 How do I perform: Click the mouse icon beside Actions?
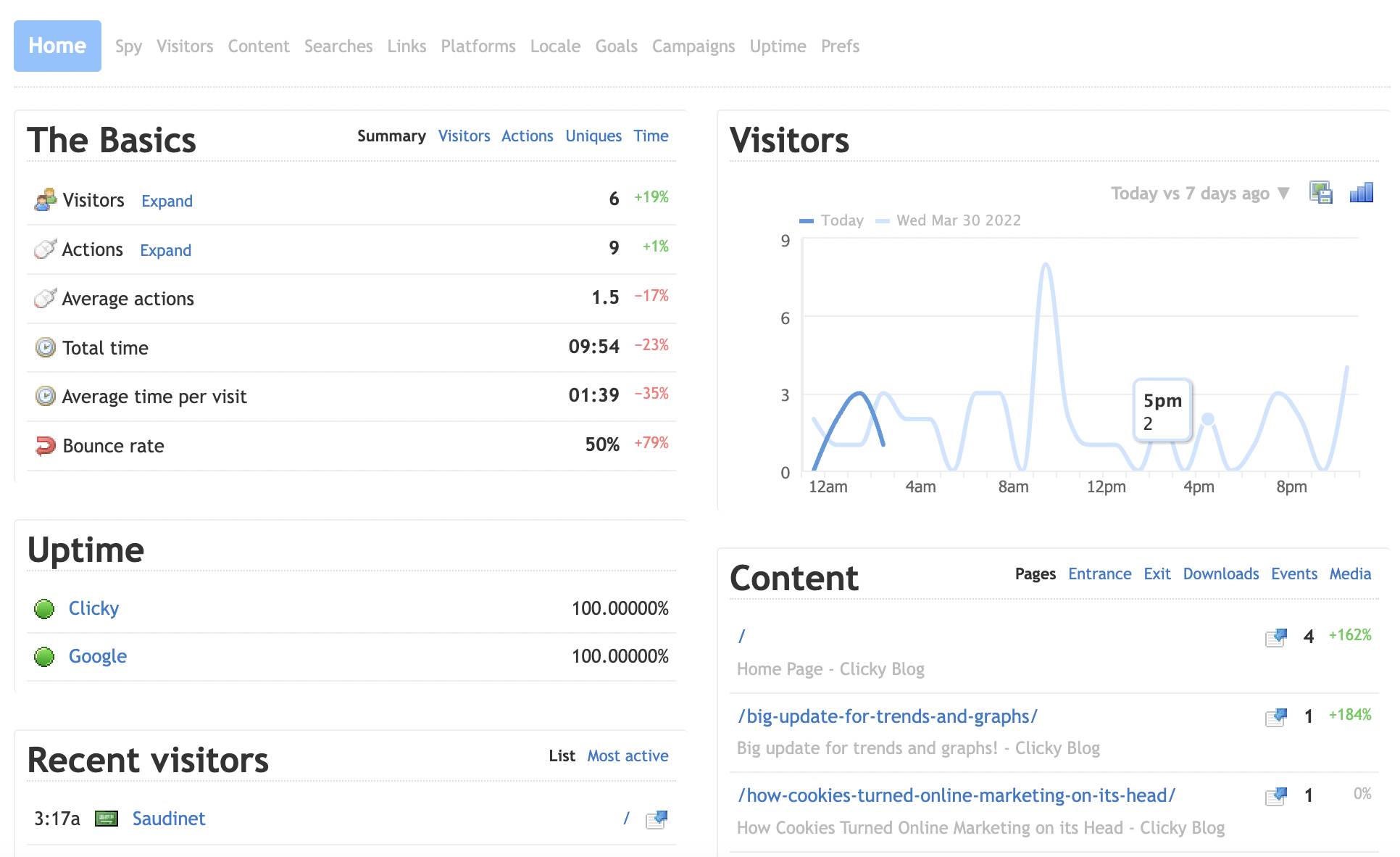tap(45, 249)
